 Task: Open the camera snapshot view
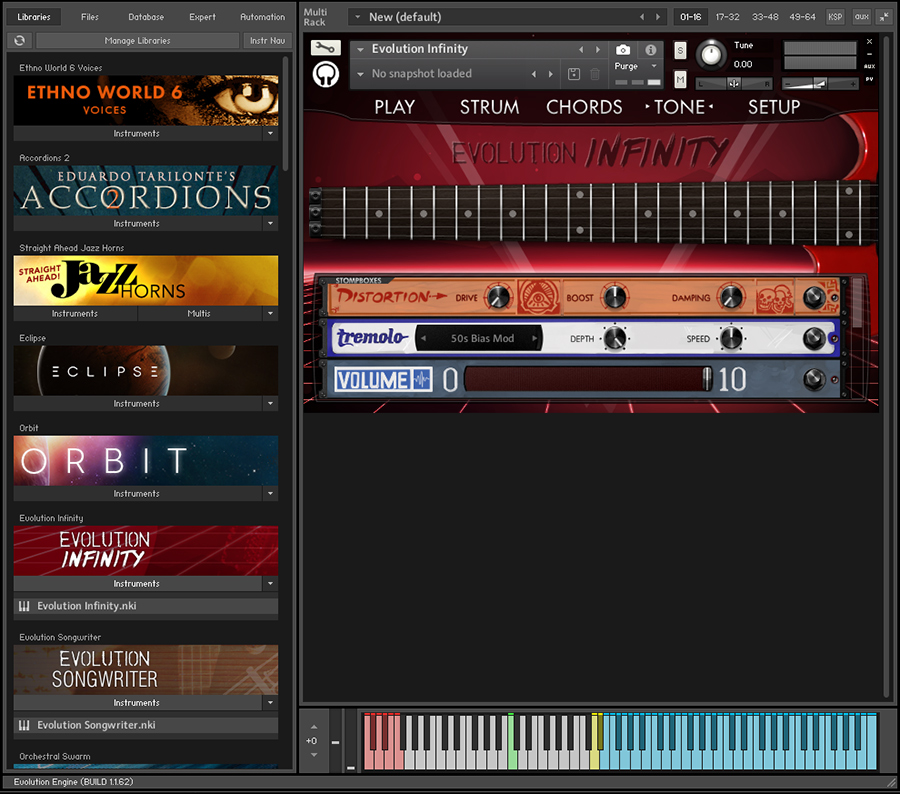[x=623, y=49]
